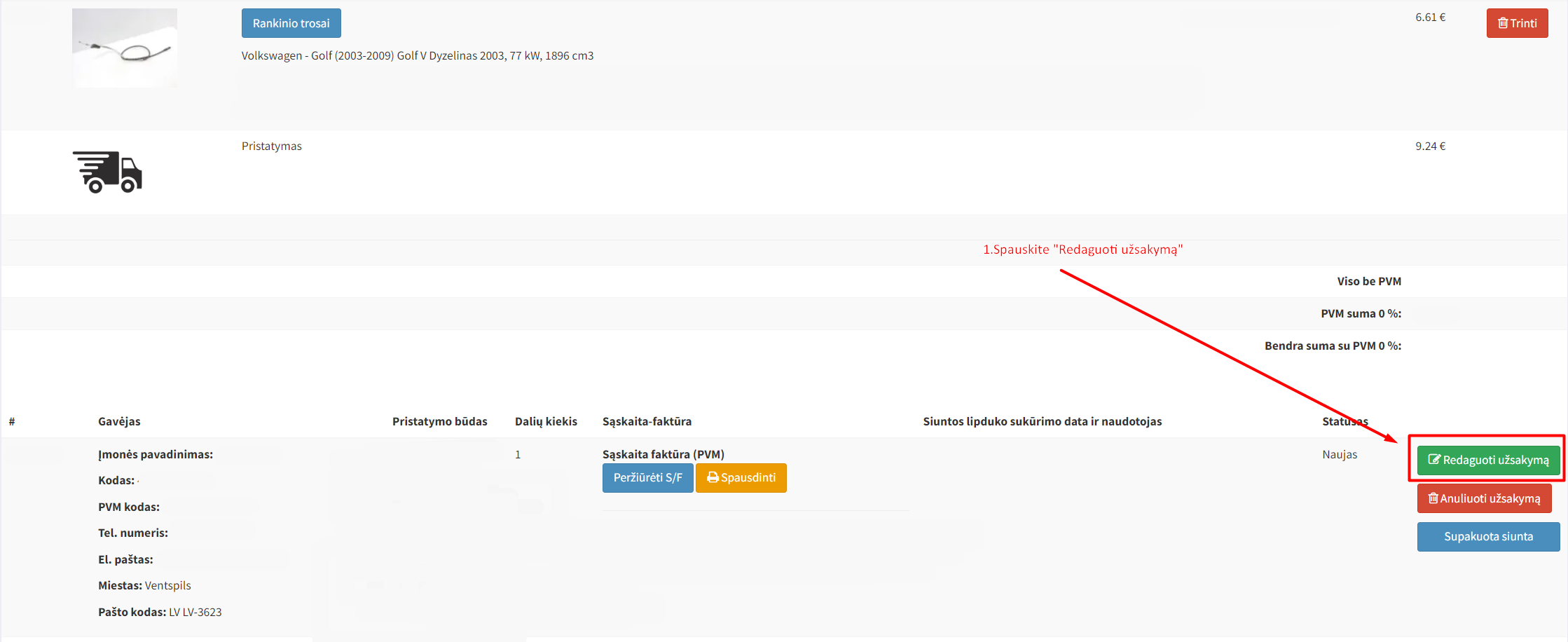Viewport: 1568px width, 642px height.
Task: Click the Tel. numeris label
Action: click(x=133, y=533)
